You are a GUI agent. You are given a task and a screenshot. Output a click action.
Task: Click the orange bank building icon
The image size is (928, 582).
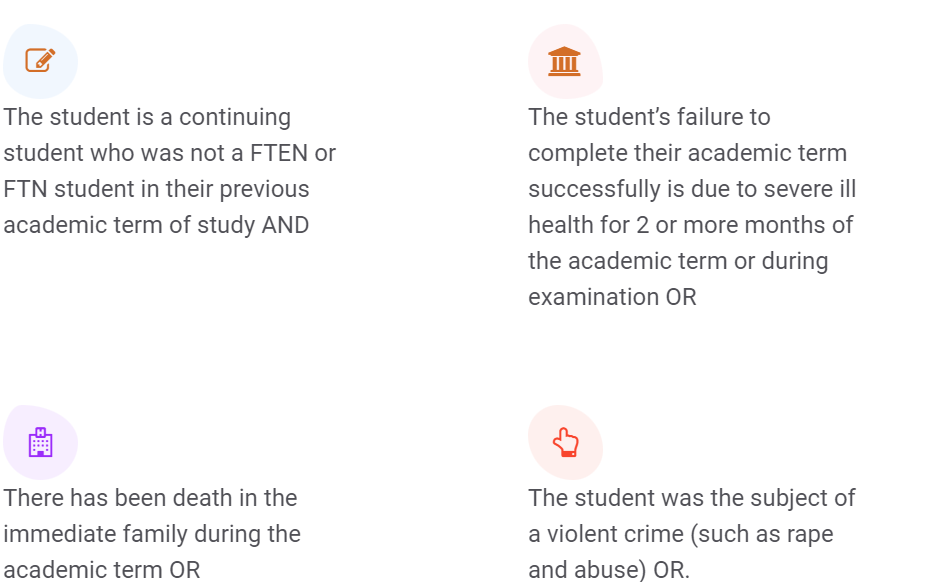565,61
